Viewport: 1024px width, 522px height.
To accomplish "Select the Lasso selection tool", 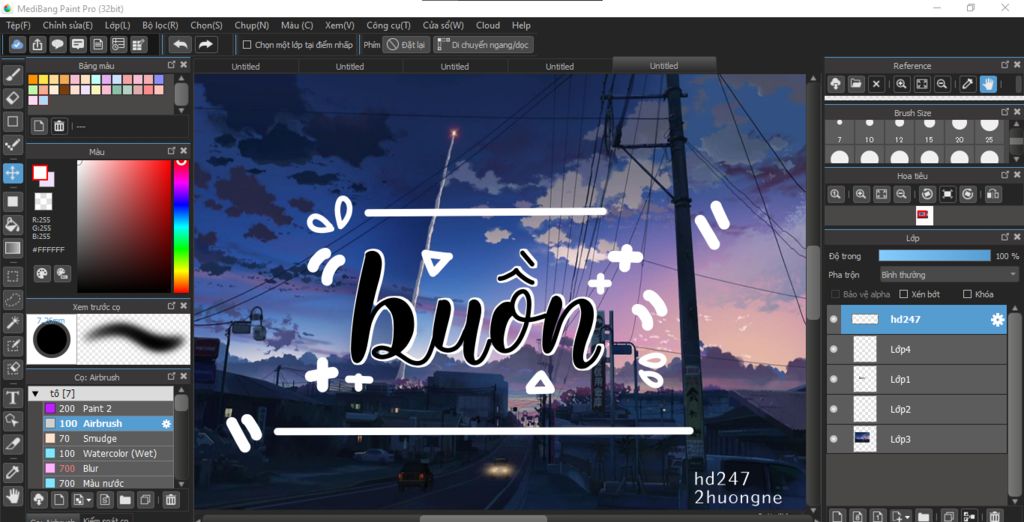I will [x=13, y=300].
